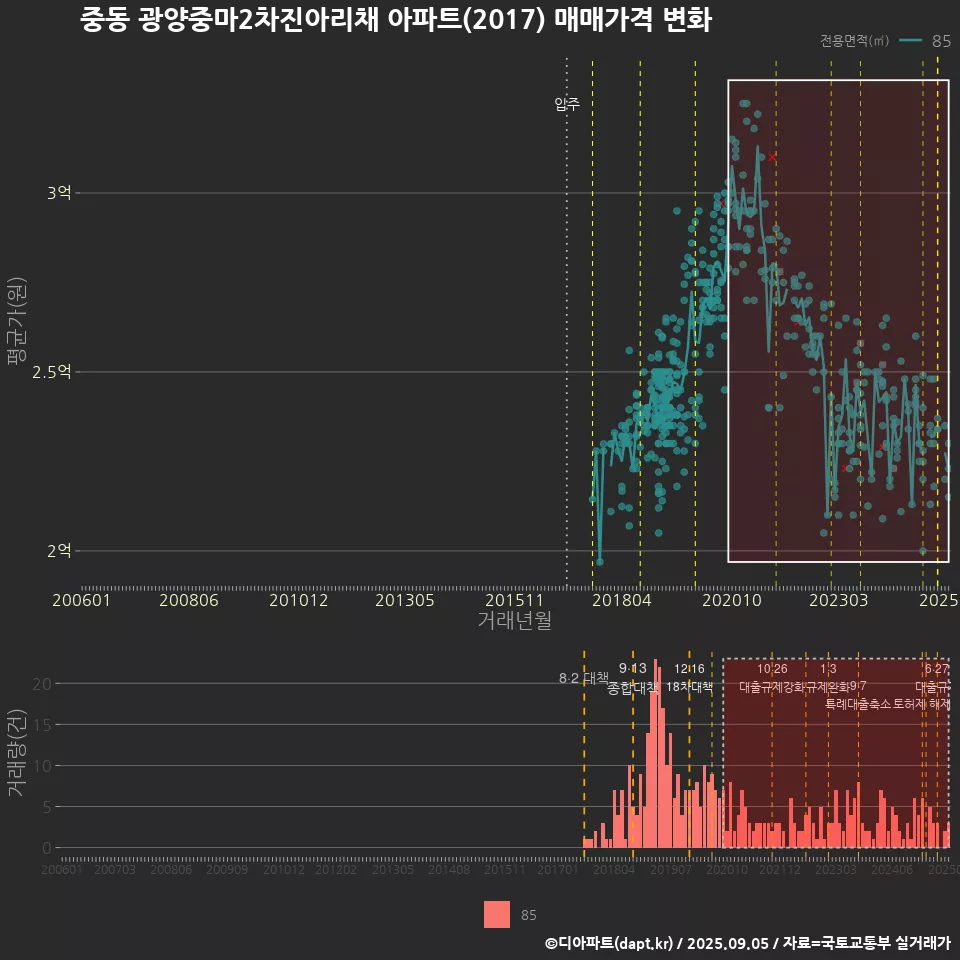The image size is (960, 960).
Task: Click the '202406' tick on volume chart
Action: click(x=891, y=869)
